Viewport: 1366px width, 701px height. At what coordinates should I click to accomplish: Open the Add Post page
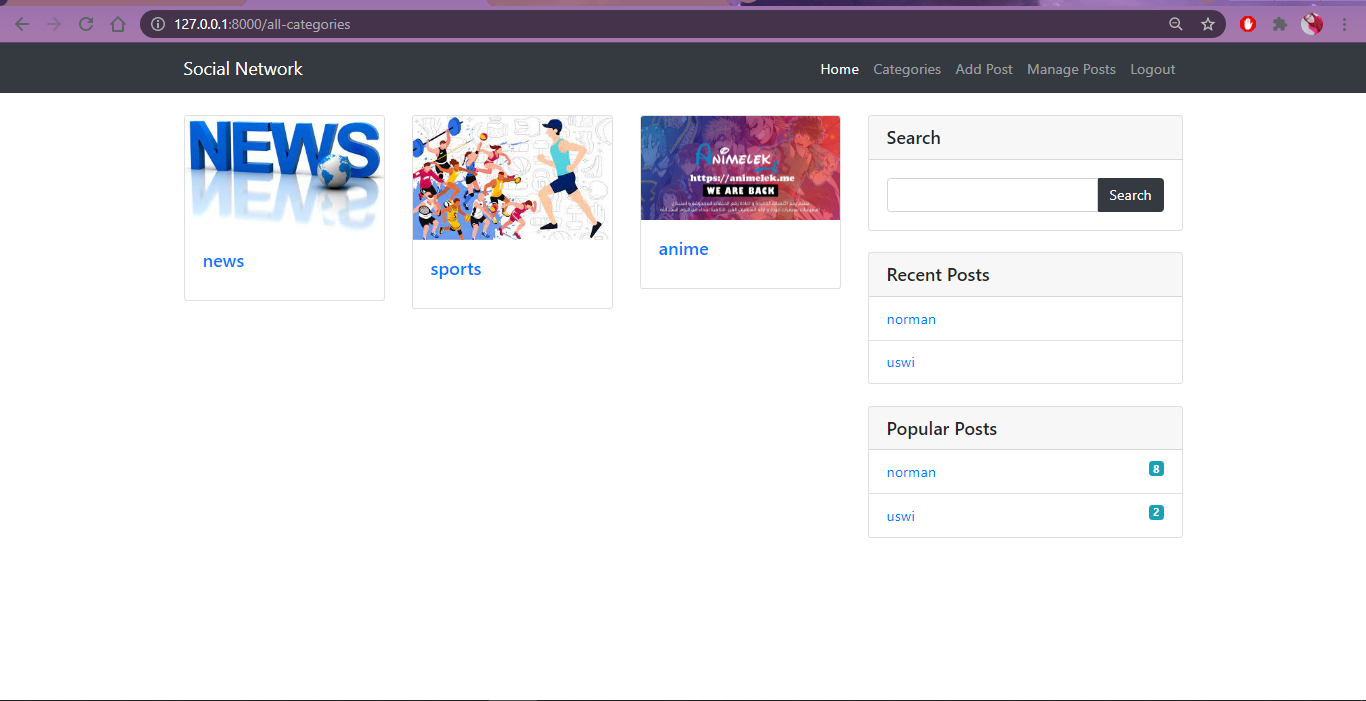click(x=983, y=69)
